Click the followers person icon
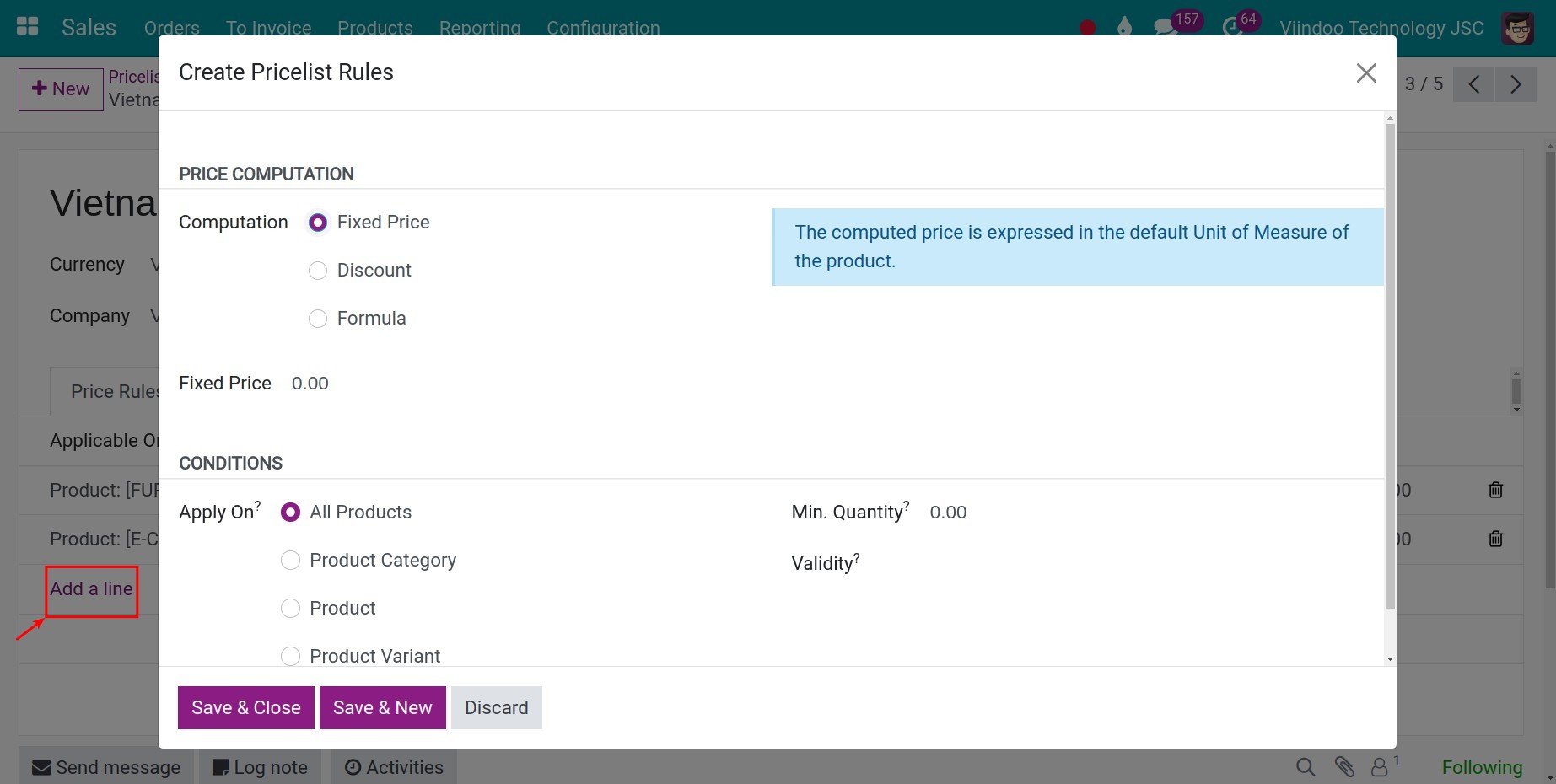This screenshot has height=784, width=1556. click(x=1380, y=767)
